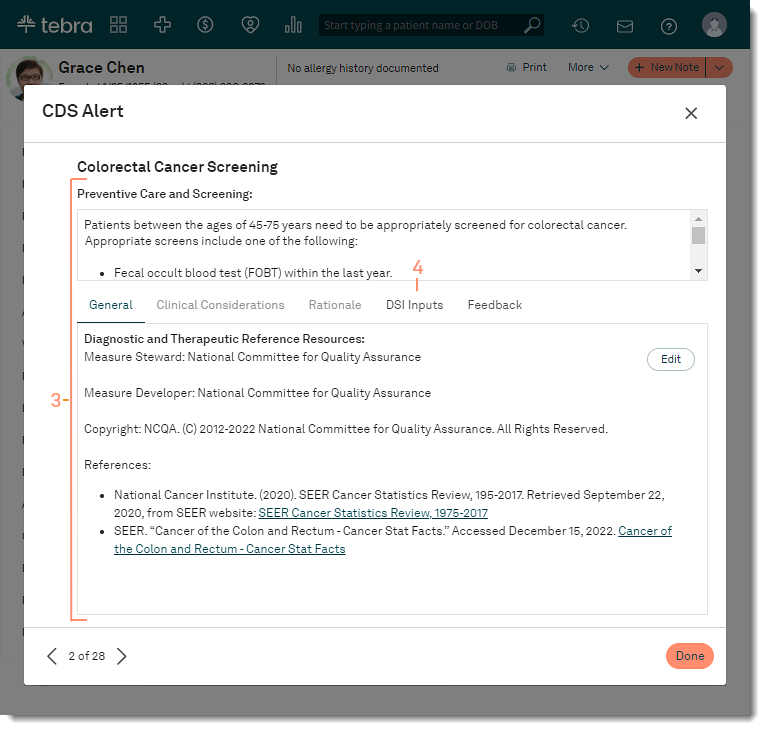This screenshot has height=730, width=765.
Task: Open SEER Cancer Statistics Review, 1975-2017 link
Action: (373, 513)
